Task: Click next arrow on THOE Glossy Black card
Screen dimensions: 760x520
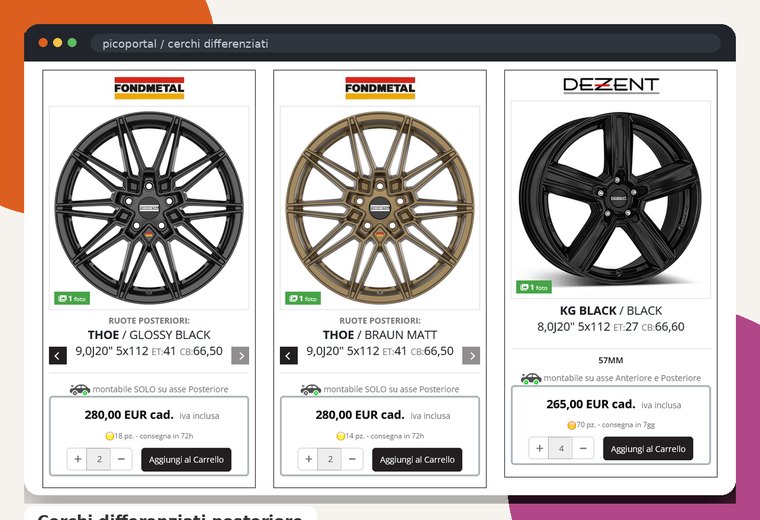Action: (x=240, y=356)
